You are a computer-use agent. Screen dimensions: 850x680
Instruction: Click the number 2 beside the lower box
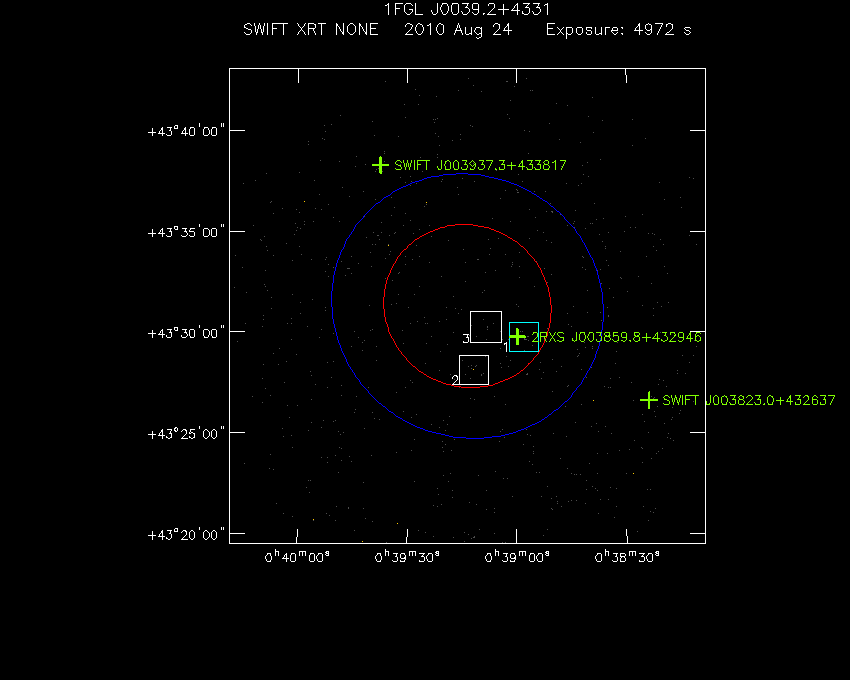455,380
